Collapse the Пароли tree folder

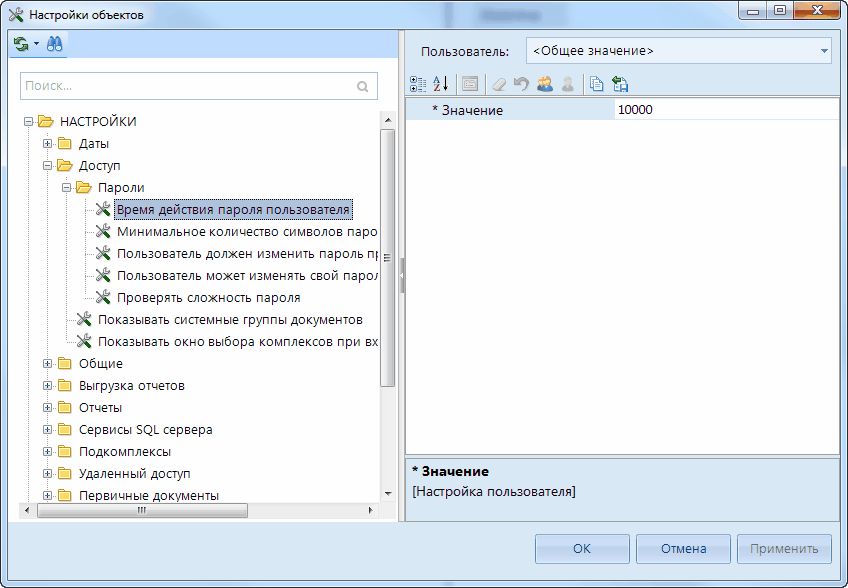point(66,188)
